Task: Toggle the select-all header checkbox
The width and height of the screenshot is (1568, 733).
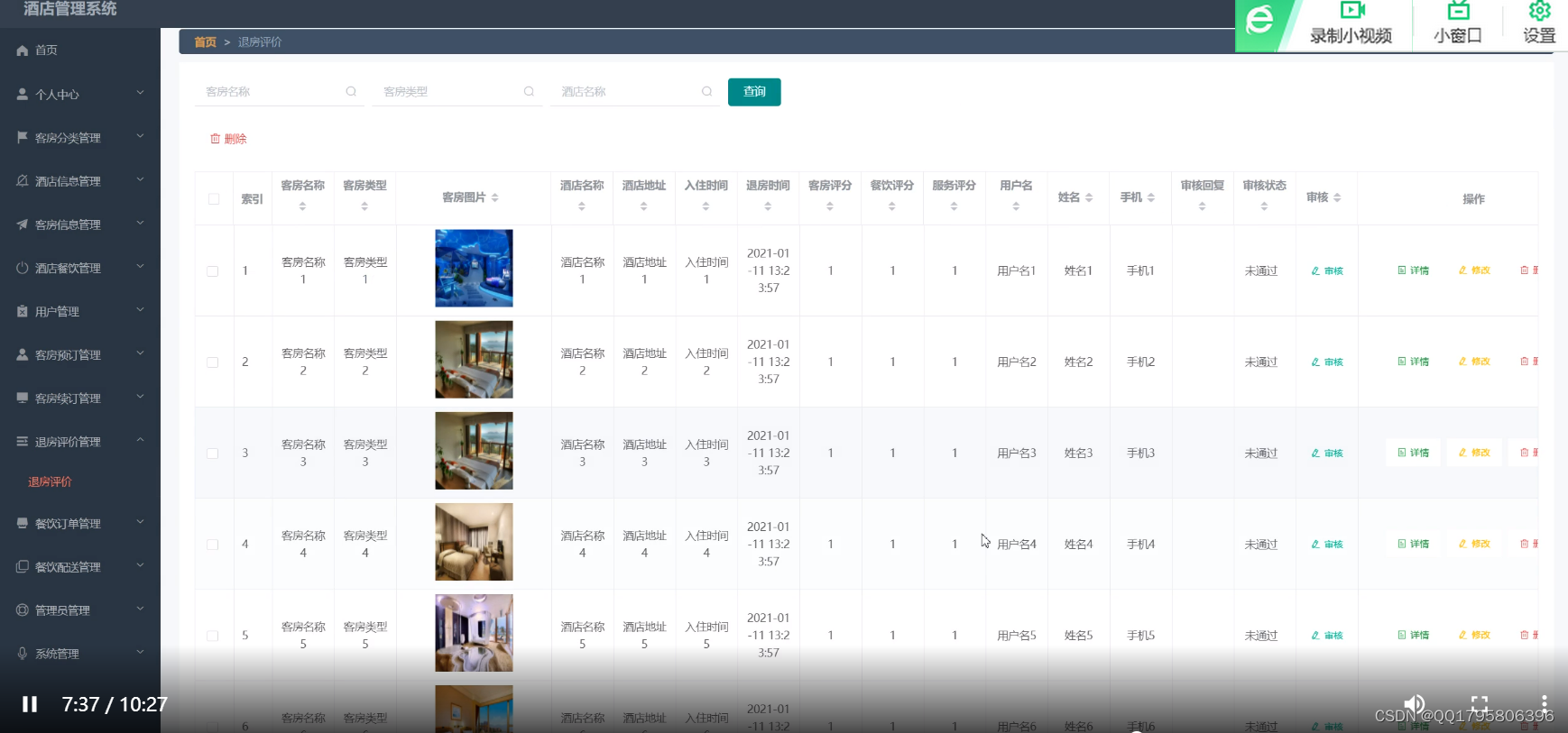Action: (214, 199)
